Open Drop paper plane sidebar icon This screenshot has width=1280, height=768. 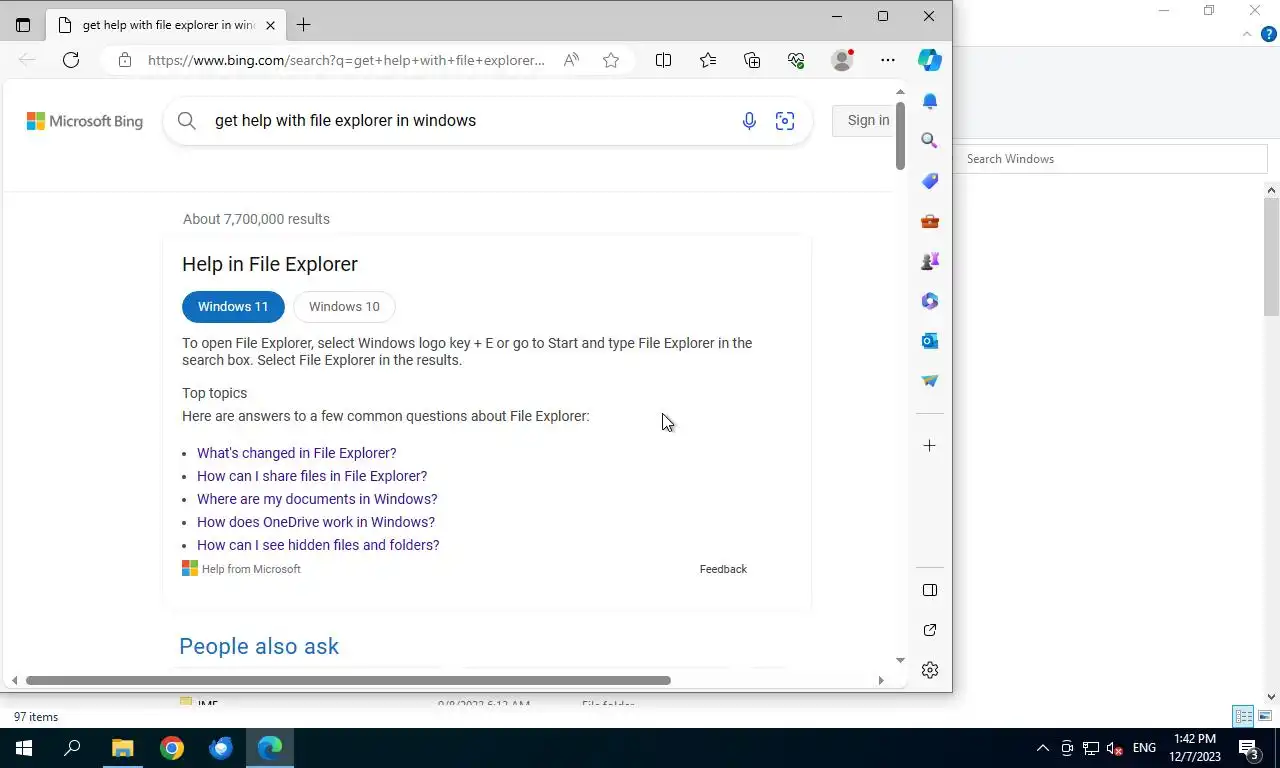click(x=930, y=381)
